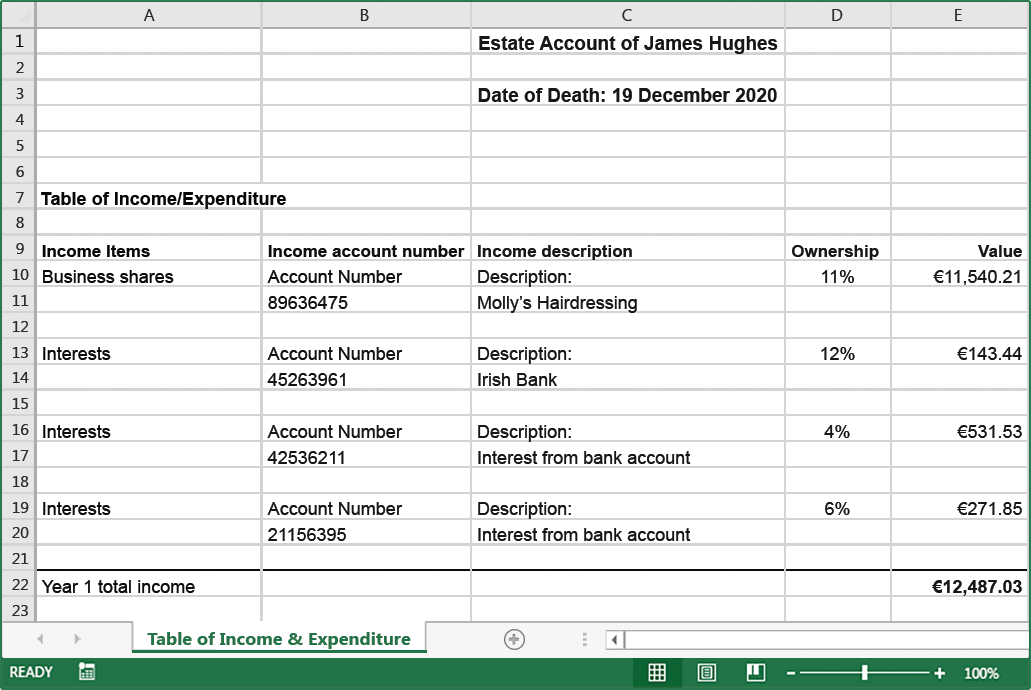Screen dimensions: 1031x690
Task: Add a new worksheet with the plus icon
Action: coord(513,638)
